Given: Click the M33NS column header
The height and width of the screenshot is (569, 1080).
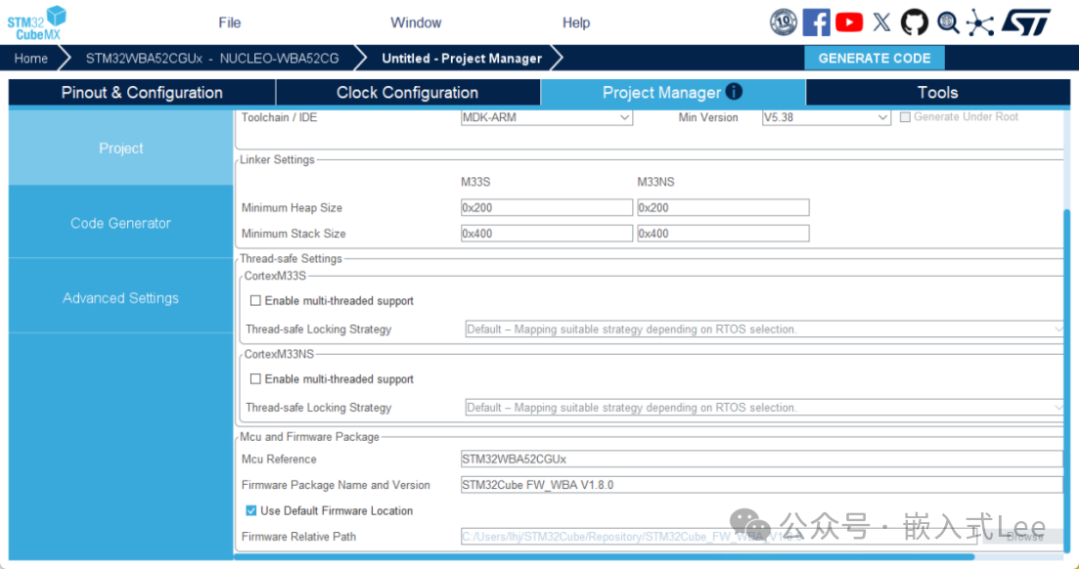Looking at the screenshot, I should coord(656,182).
